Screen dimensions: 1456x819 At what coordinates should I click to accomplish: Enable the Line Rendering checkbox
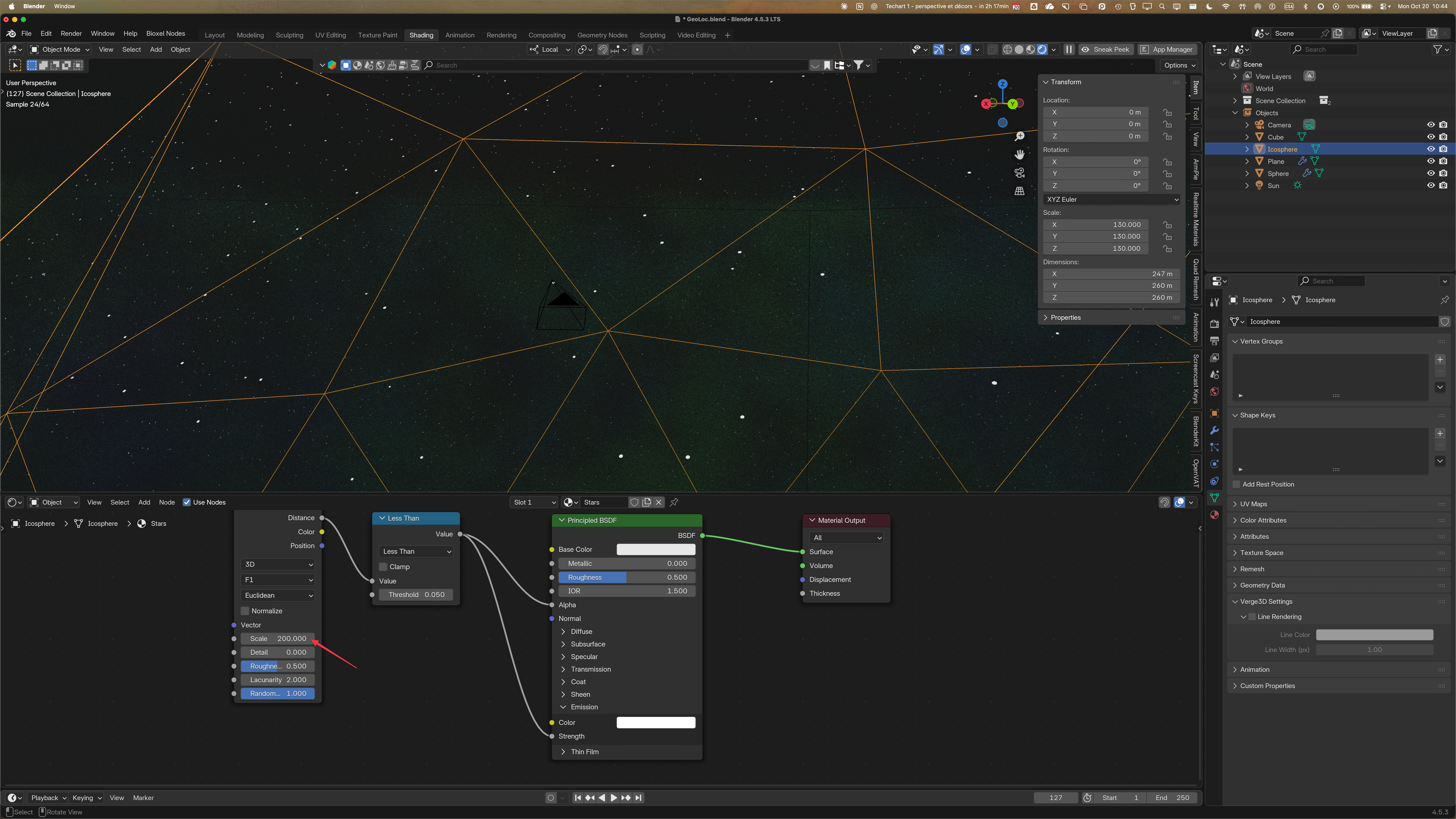1252,617
